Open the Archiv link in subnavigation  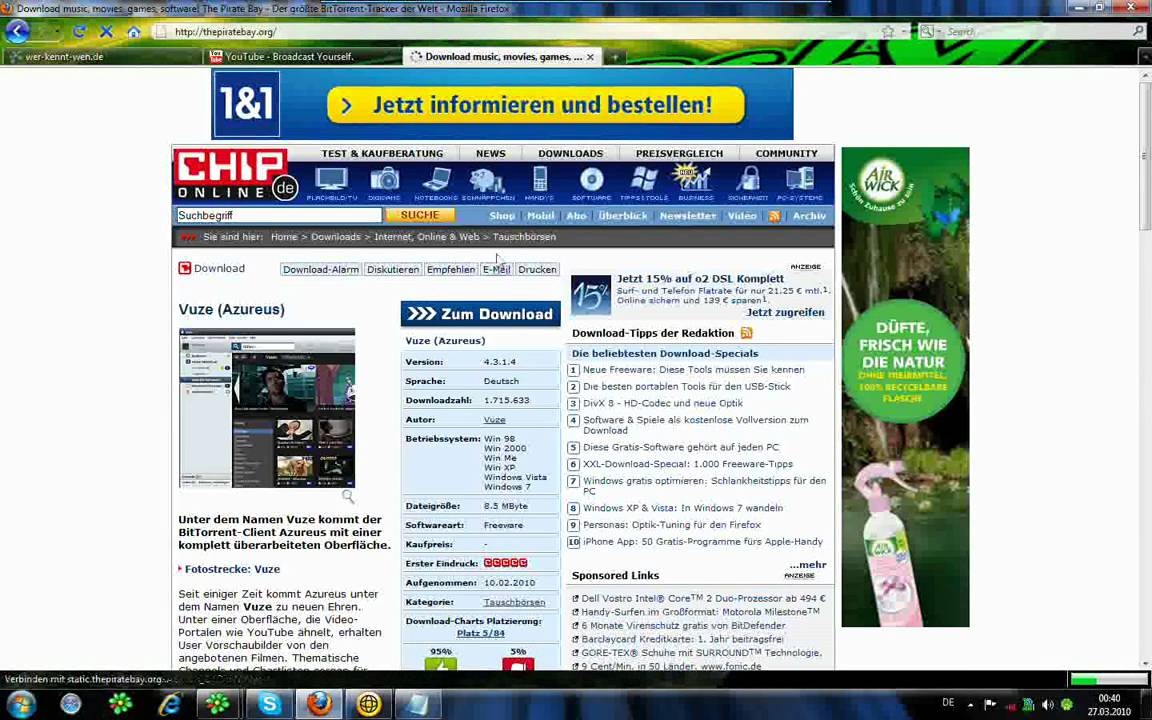pyautogui.click(x=809, y=216)
